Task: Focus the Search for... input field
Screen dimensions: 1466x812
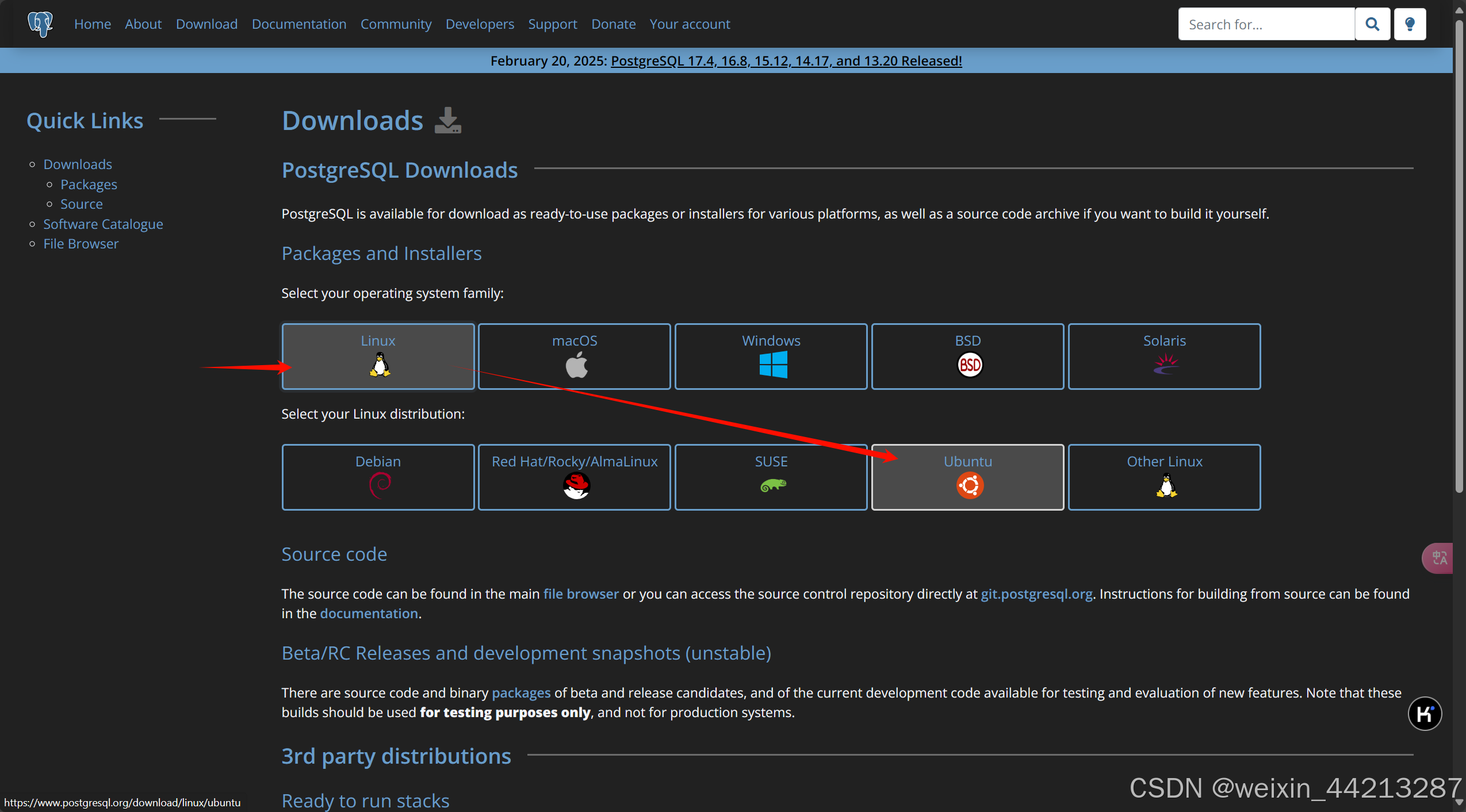Action: pyautogui.click(x=1266, y=24)
